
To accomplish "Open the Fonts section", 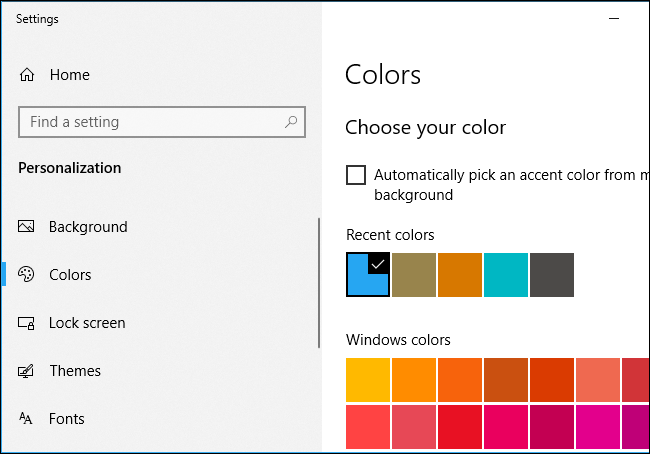I will pos(66,419).
